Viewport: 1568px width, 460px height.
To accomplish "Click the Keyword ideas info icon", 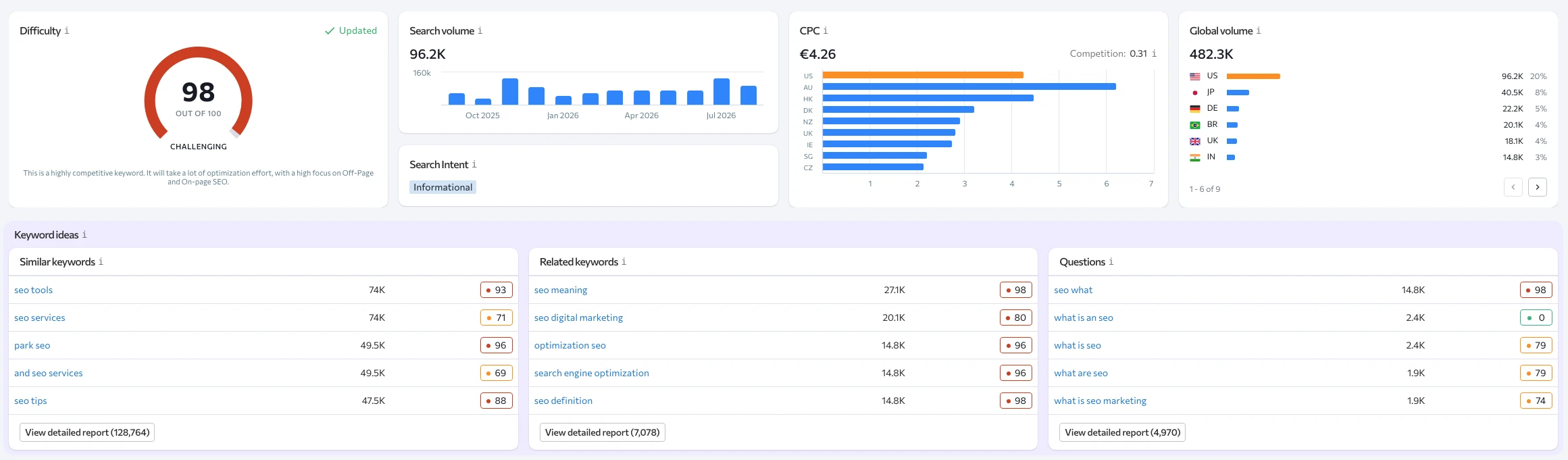I will [x=84, y=235].
